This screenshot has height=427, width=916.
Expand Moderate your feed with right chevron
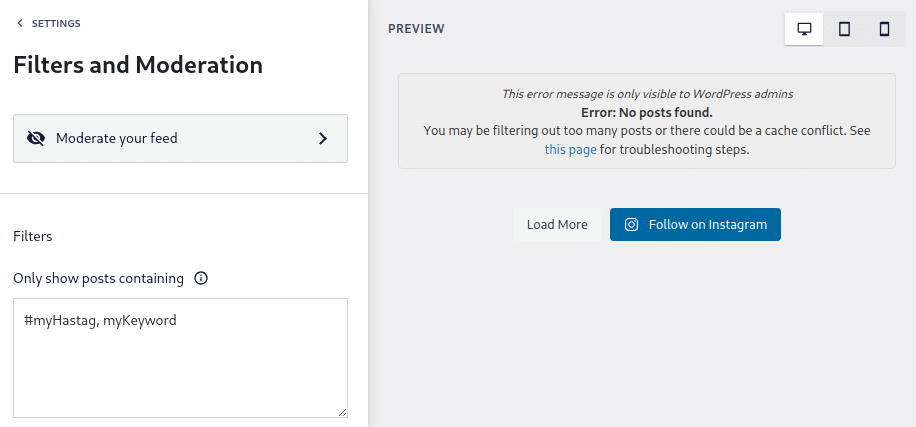(x=323, y=138)
